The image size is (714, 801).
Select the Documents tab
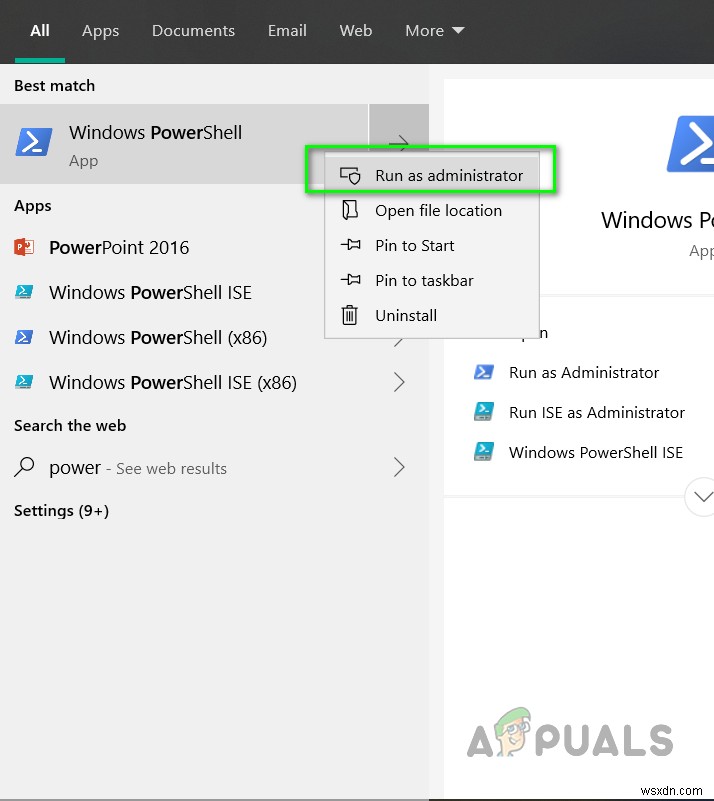coord(194,31)
